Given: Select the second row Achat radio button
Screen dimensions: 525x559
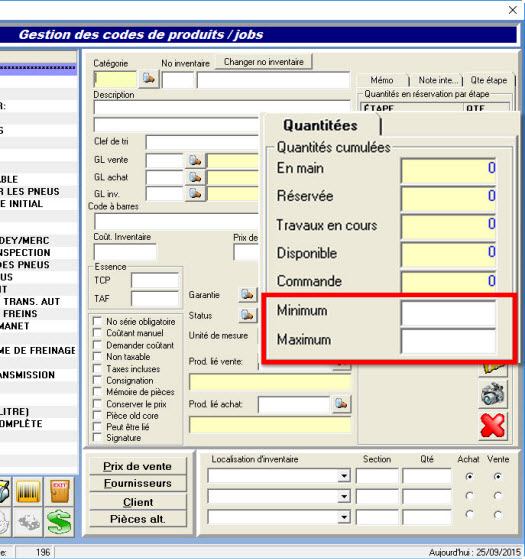Looking at the screenshot, I should 469,496.
